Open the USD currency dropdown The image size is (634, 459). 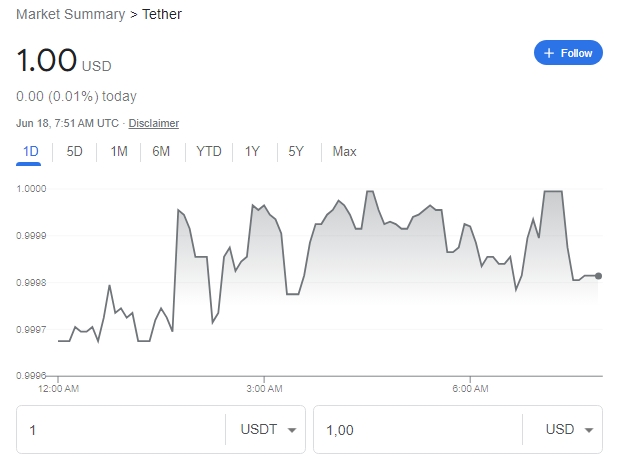coord(567,430)
